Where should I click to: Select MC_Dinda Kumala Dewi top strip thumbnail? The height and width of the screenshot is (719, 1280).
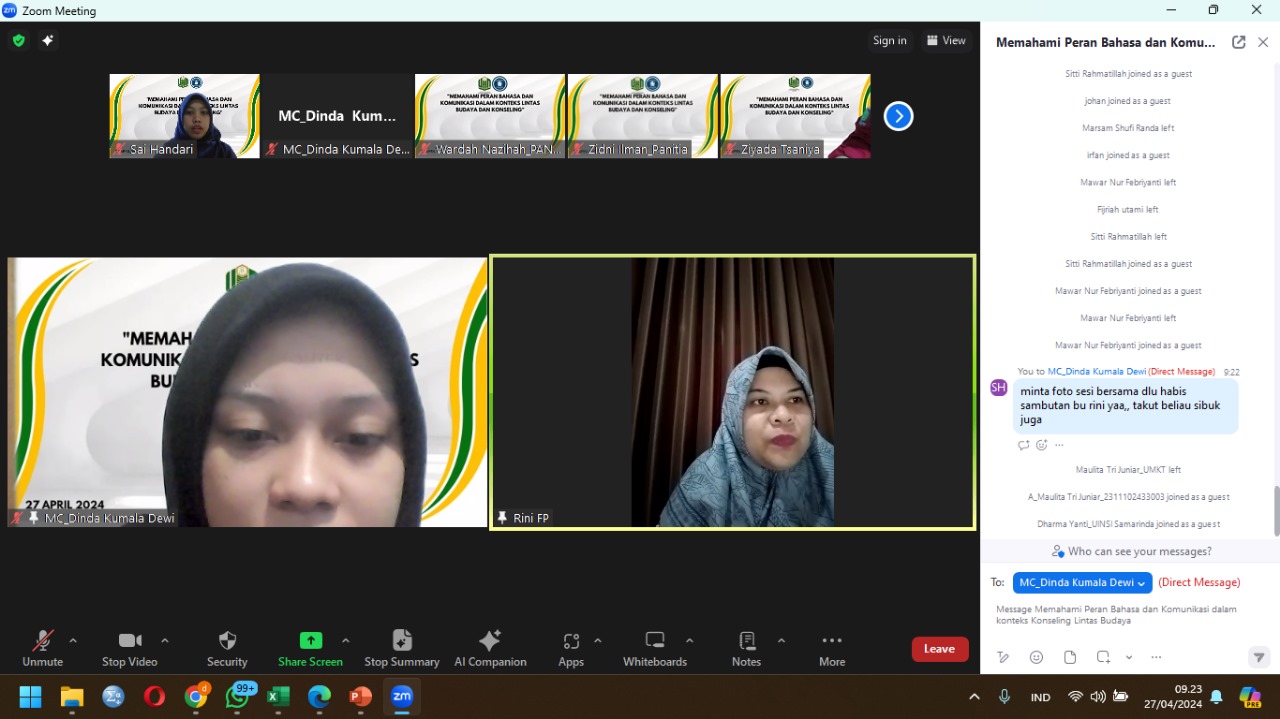coord(337,116)
